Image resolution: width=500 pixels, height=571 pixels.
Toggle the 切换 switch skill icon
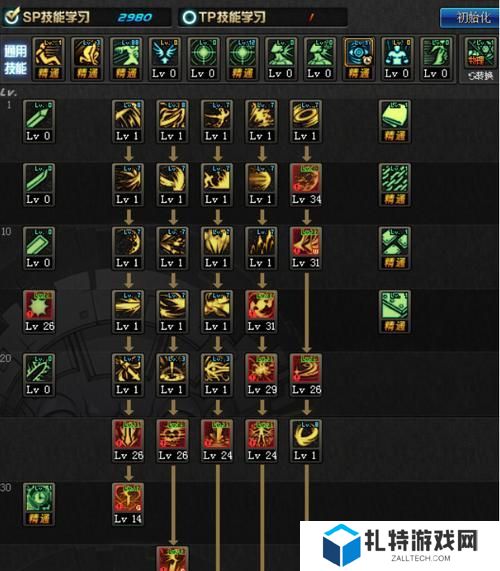480,59
